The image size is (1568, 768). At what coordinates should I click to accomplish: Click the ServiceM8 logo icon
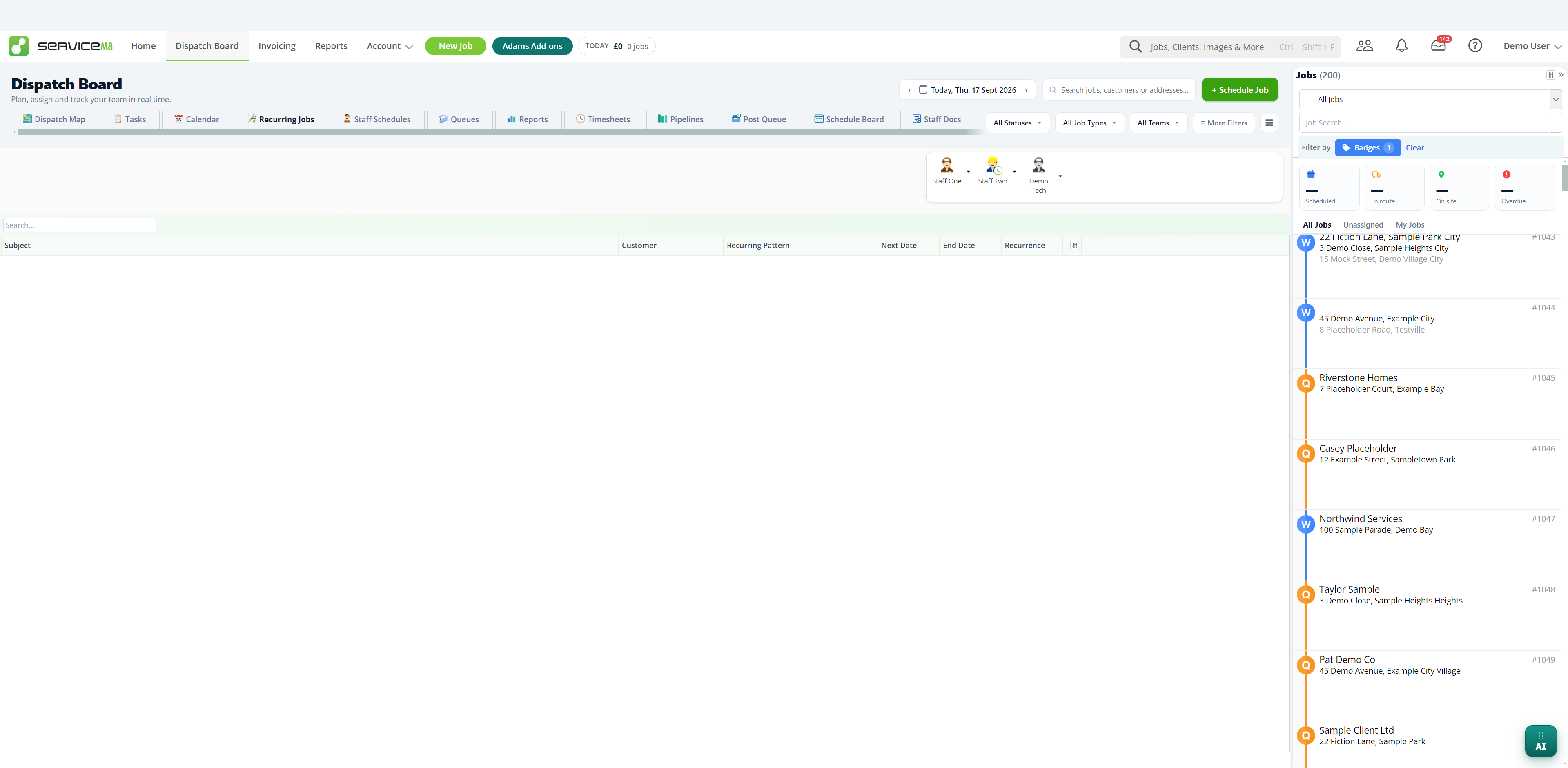point(18,46)
